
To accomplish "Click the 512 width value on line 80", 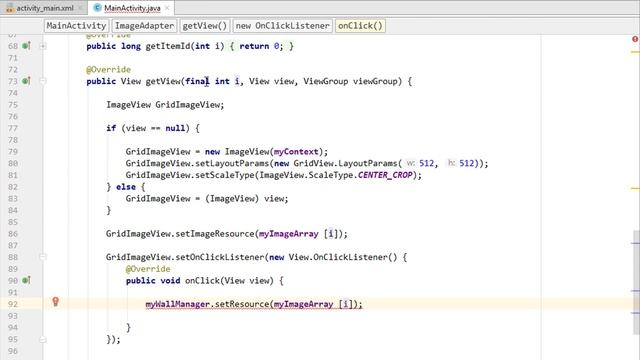I will click(427, 163).
